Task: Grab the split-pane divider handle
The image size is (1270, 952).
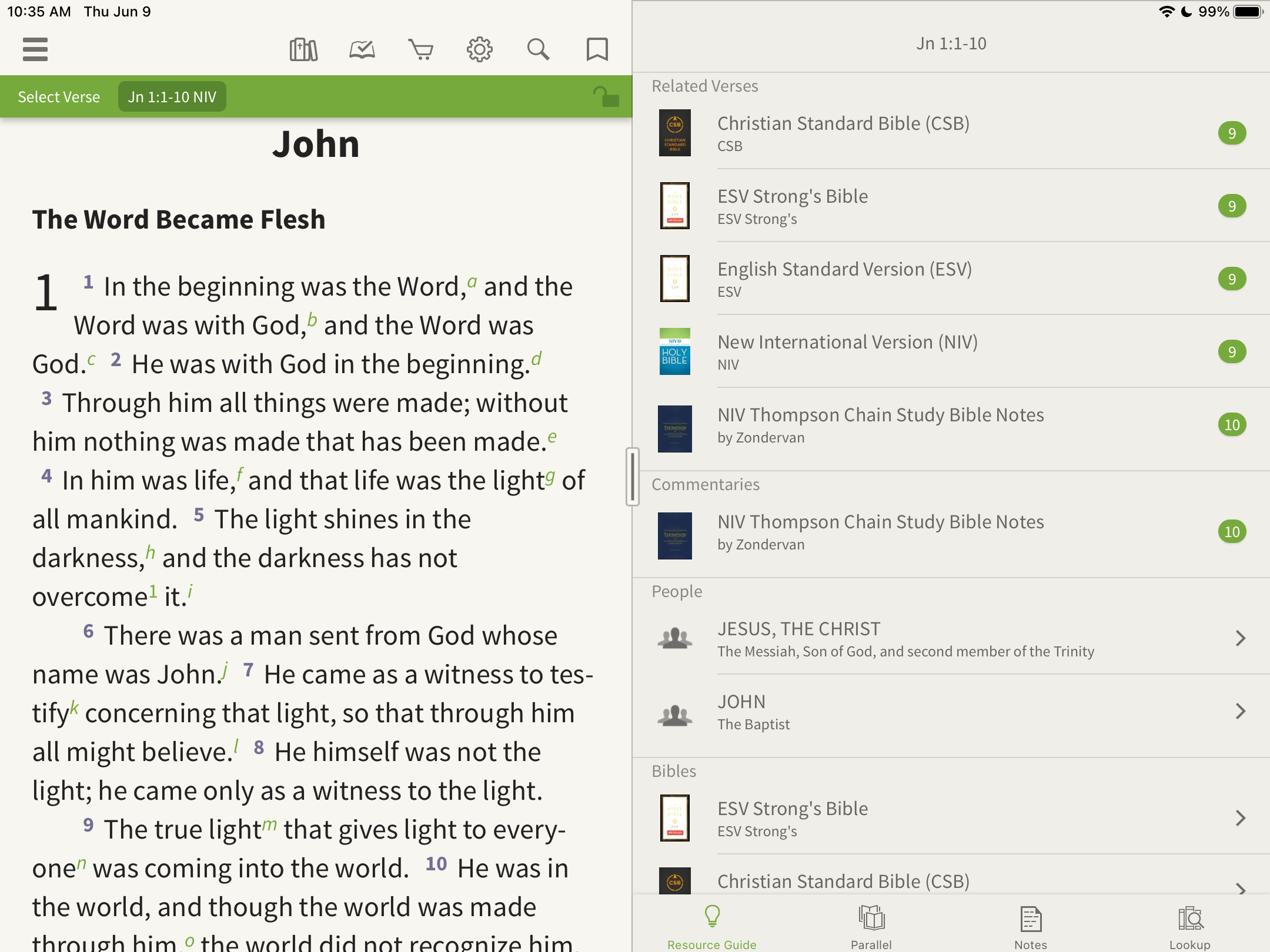Action: pos(632,476)
